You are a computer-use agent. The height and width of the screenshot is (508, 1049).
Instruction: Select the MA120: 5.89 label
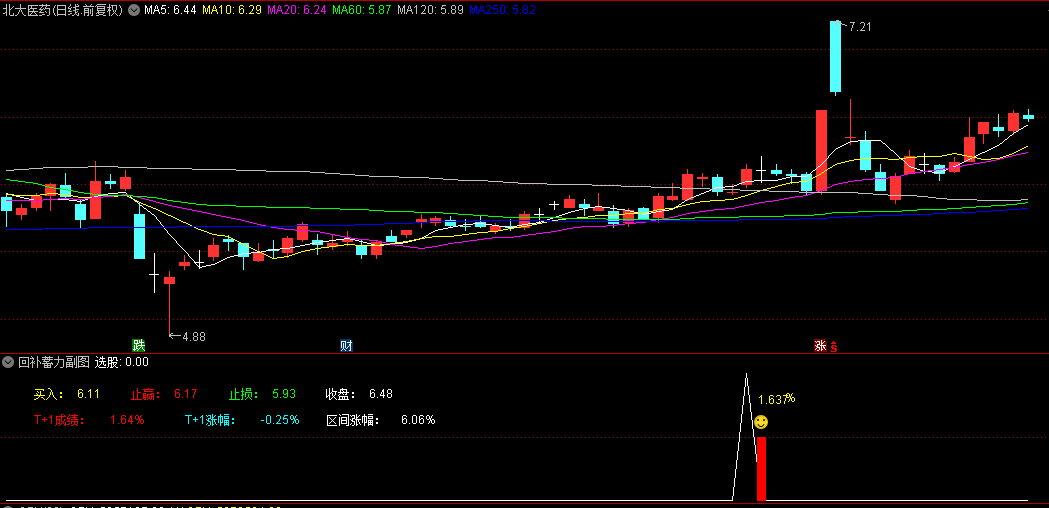[430, 10]
